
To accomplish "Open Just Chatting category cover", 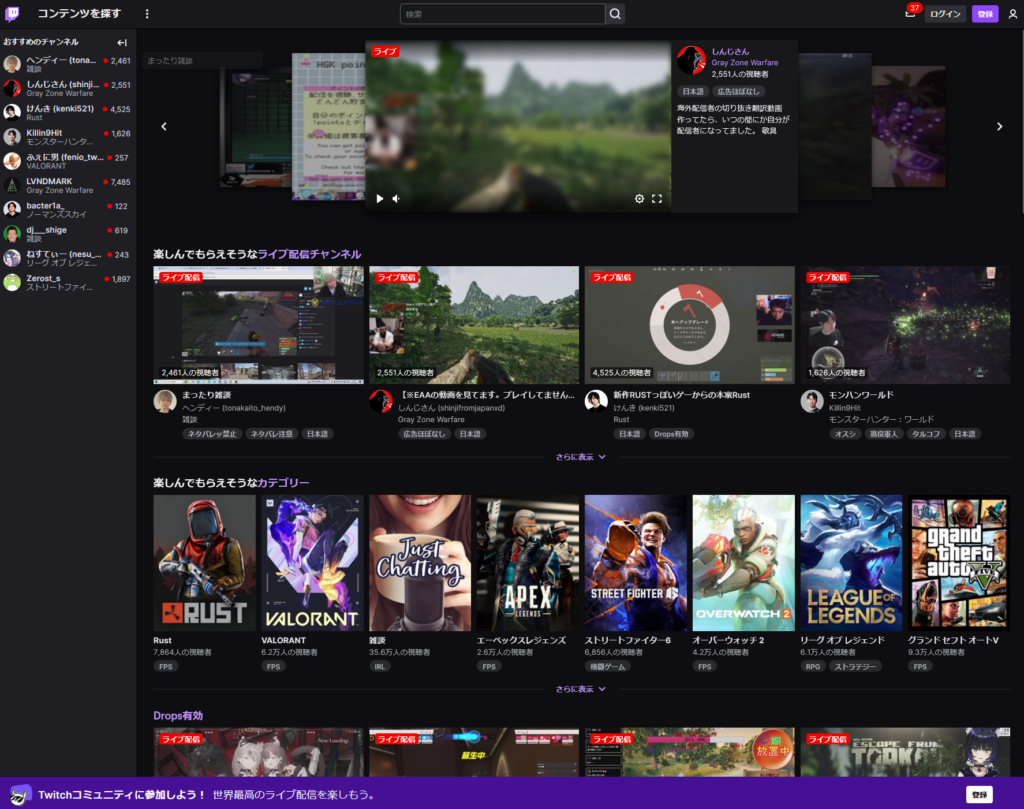I will click(420, 563).
